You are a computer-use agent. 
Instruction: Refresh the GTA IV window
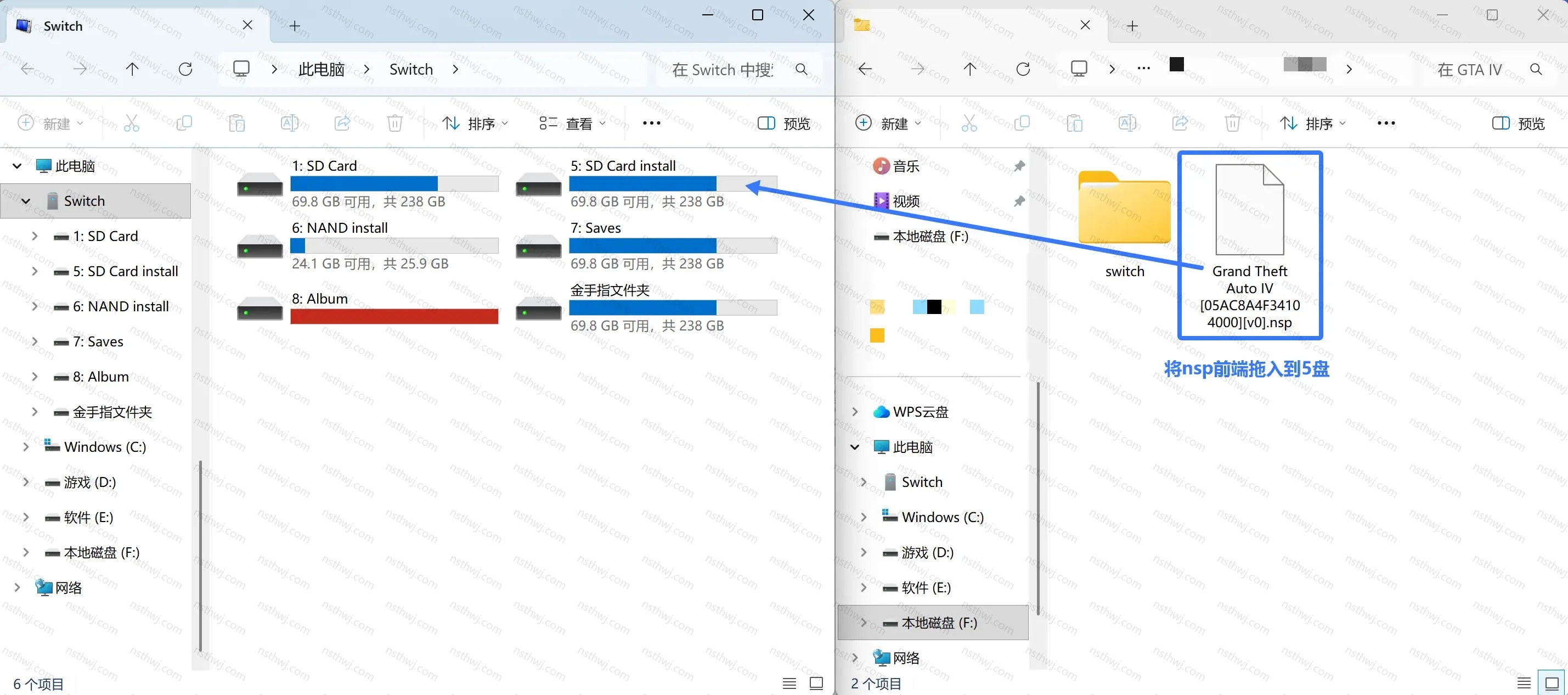point(1023,69)
